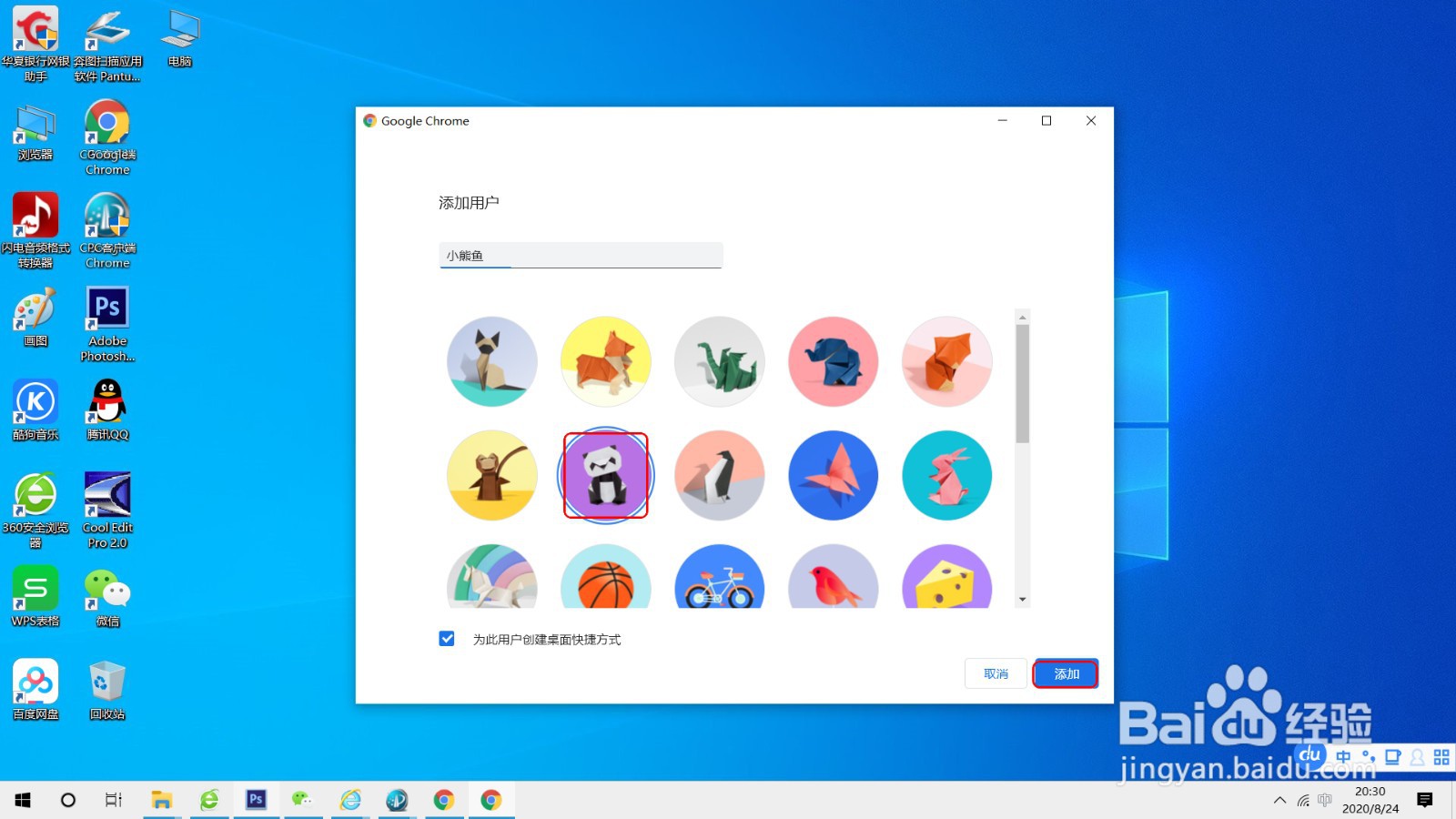Select the bicycle avatar

coord(719,580)
